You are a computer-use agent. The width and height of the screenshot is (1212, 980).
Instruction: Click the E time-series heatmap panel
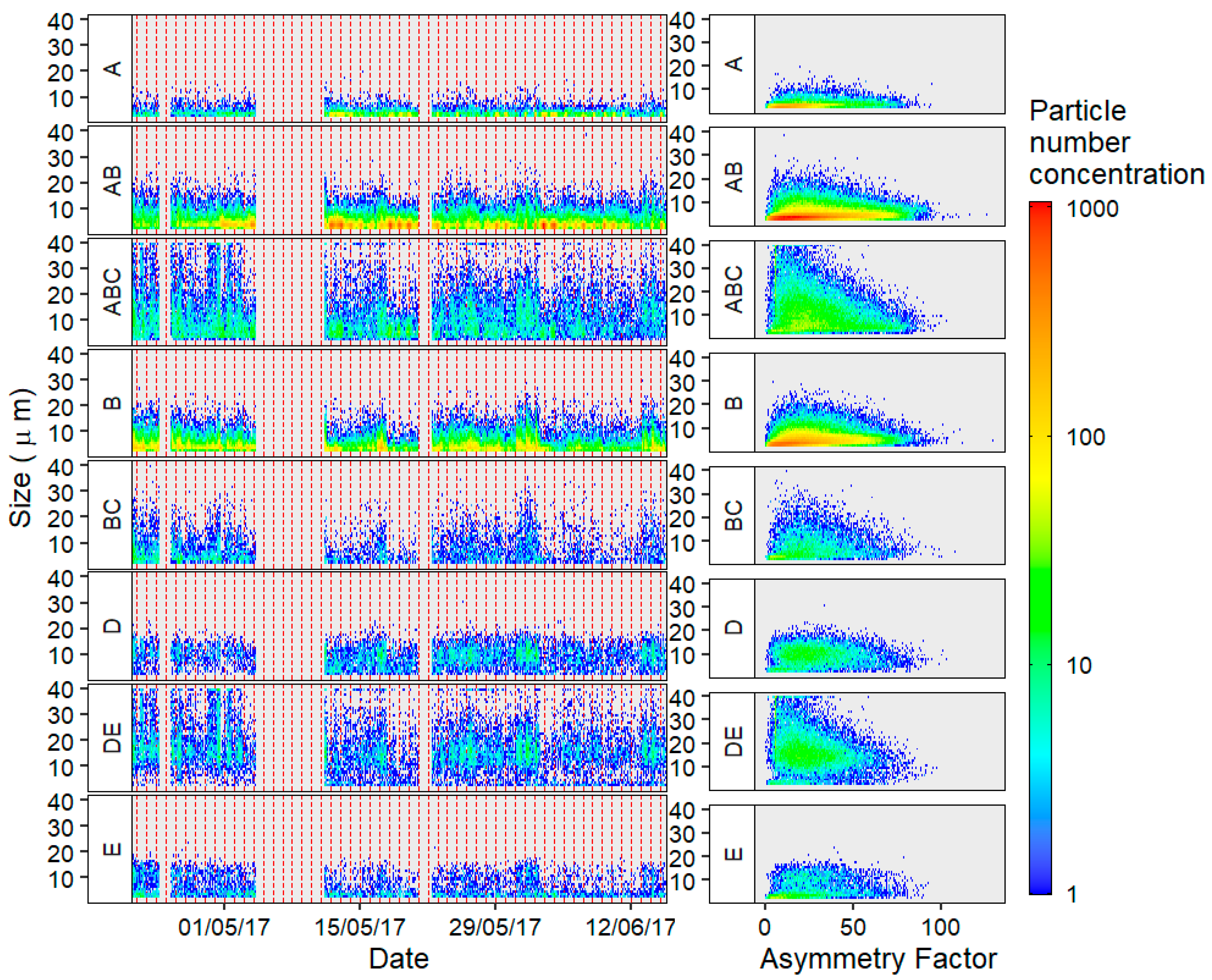click(x=399, y=849)
